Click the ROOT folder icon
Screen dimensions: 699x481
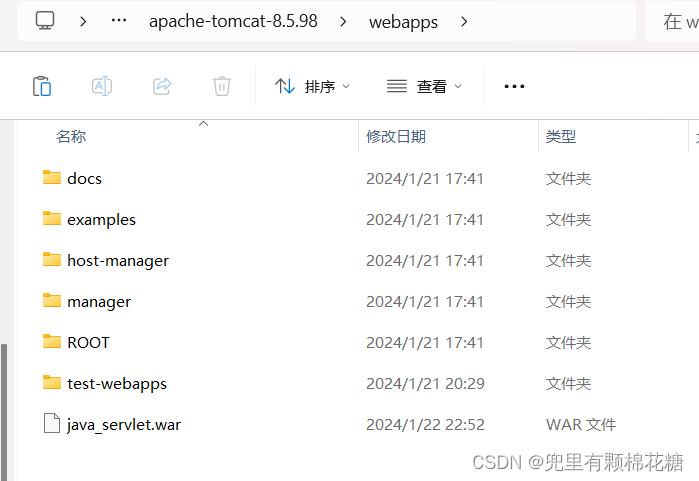[x=52, y=341]
